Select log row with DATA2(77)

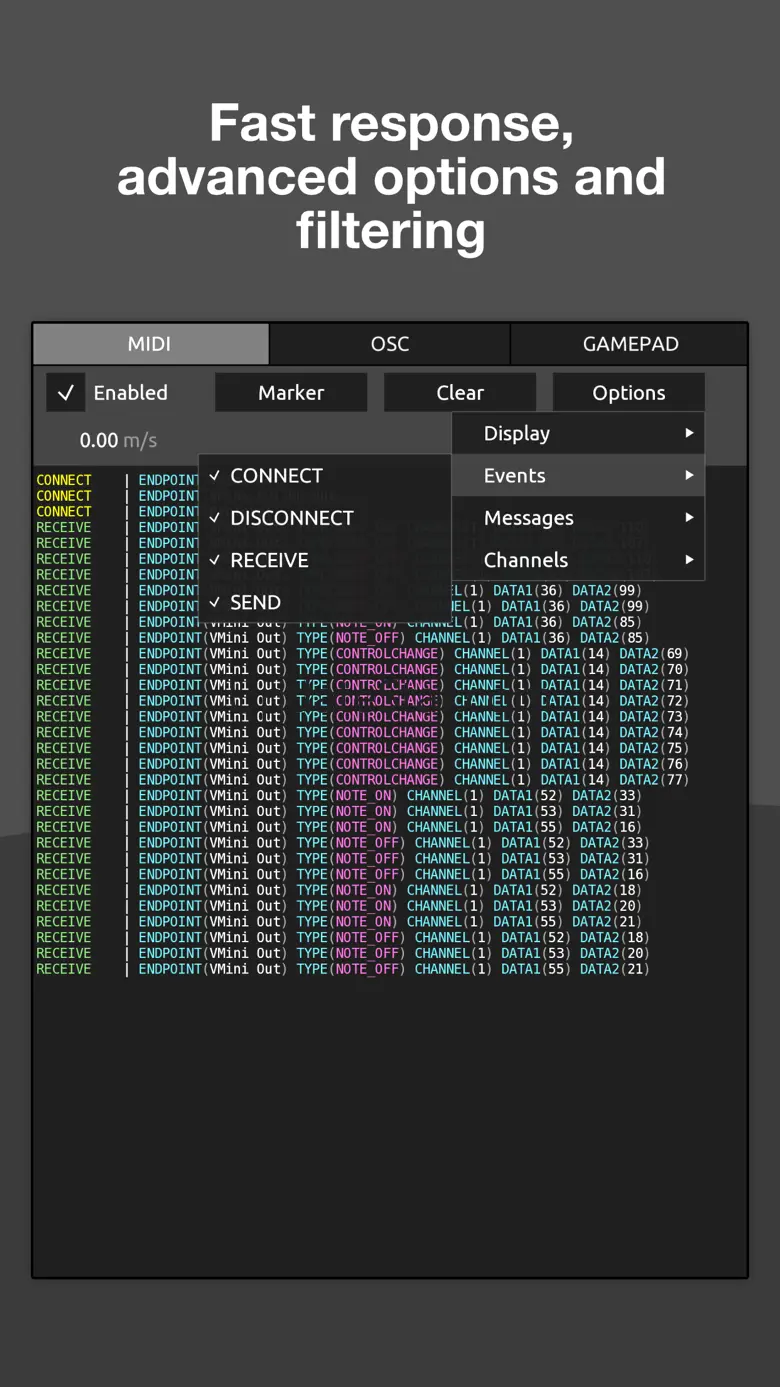362,779
